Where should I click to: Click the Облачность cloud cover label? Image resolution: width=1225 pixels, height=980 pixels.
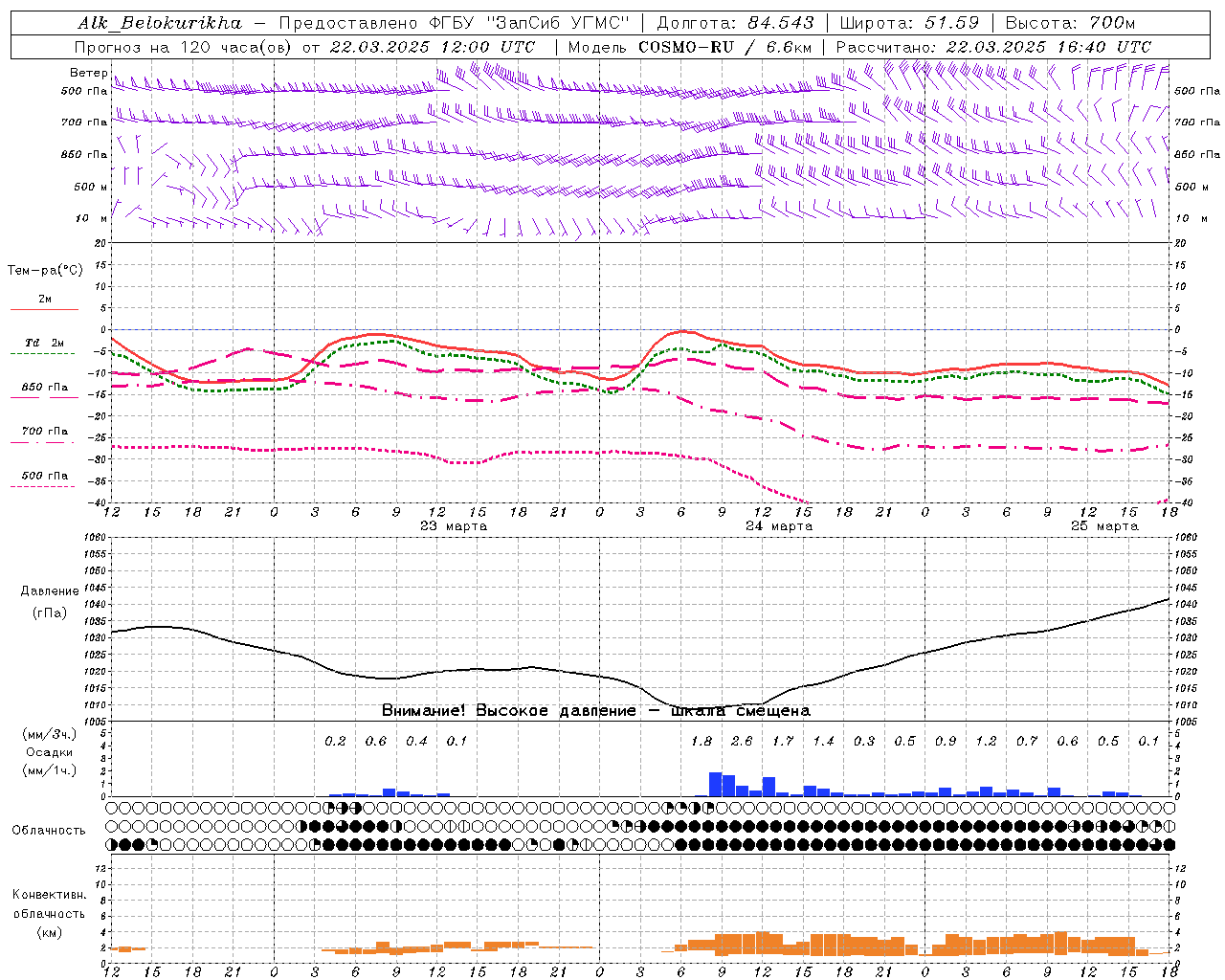click(49, 831)
